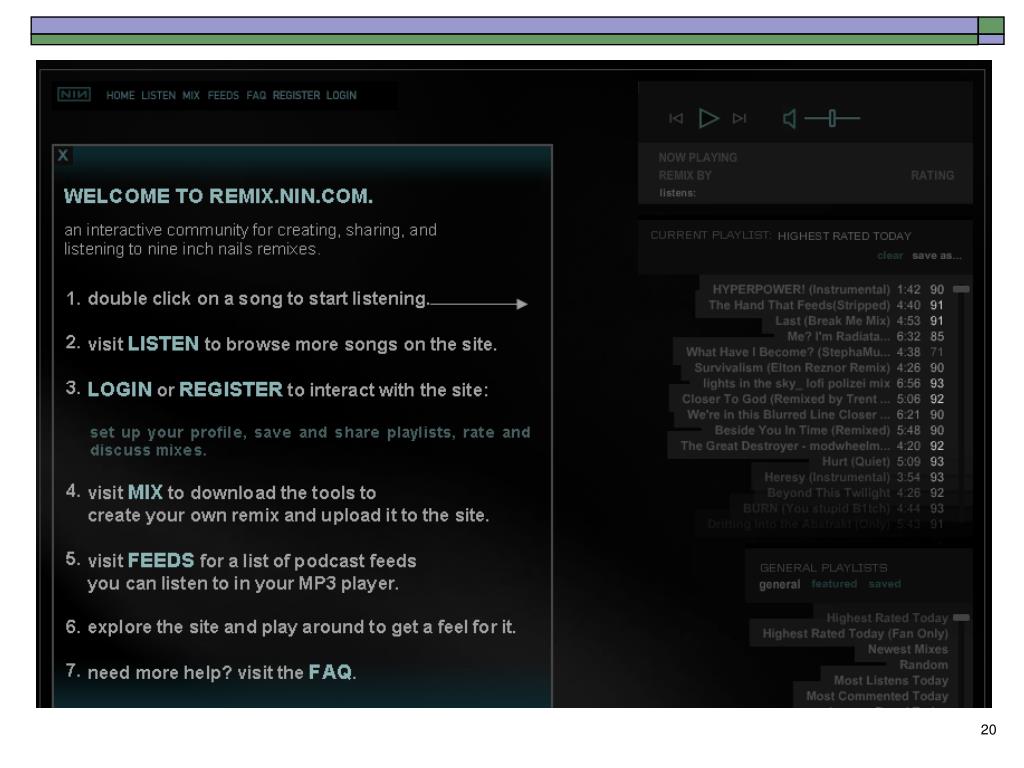Close the welcome panel with X
The image size is (1024, 768).
click(x=63, y=155)
